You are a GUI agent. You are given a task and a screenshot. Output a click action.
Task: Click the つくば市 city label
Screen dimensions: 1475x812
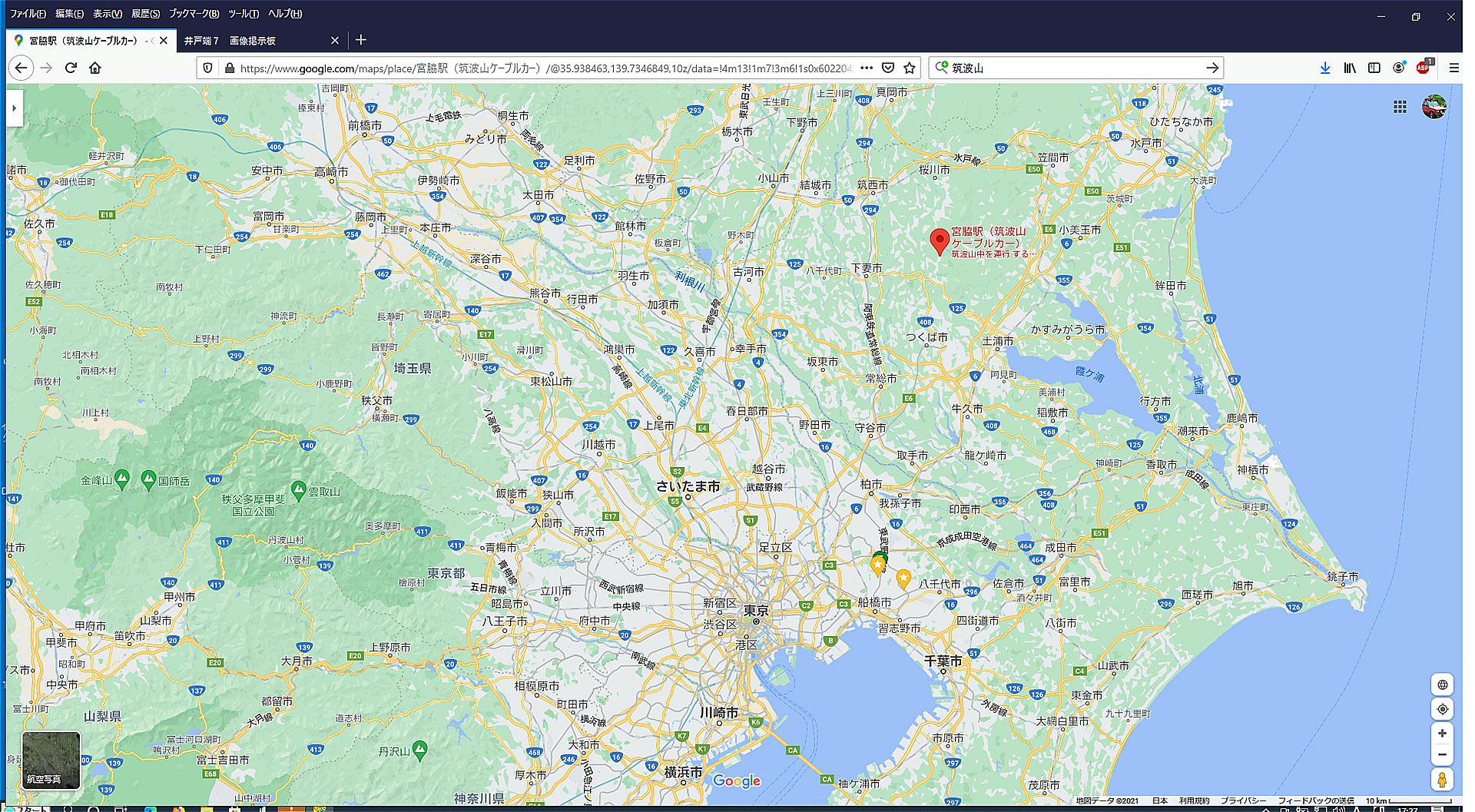(926, 336)
